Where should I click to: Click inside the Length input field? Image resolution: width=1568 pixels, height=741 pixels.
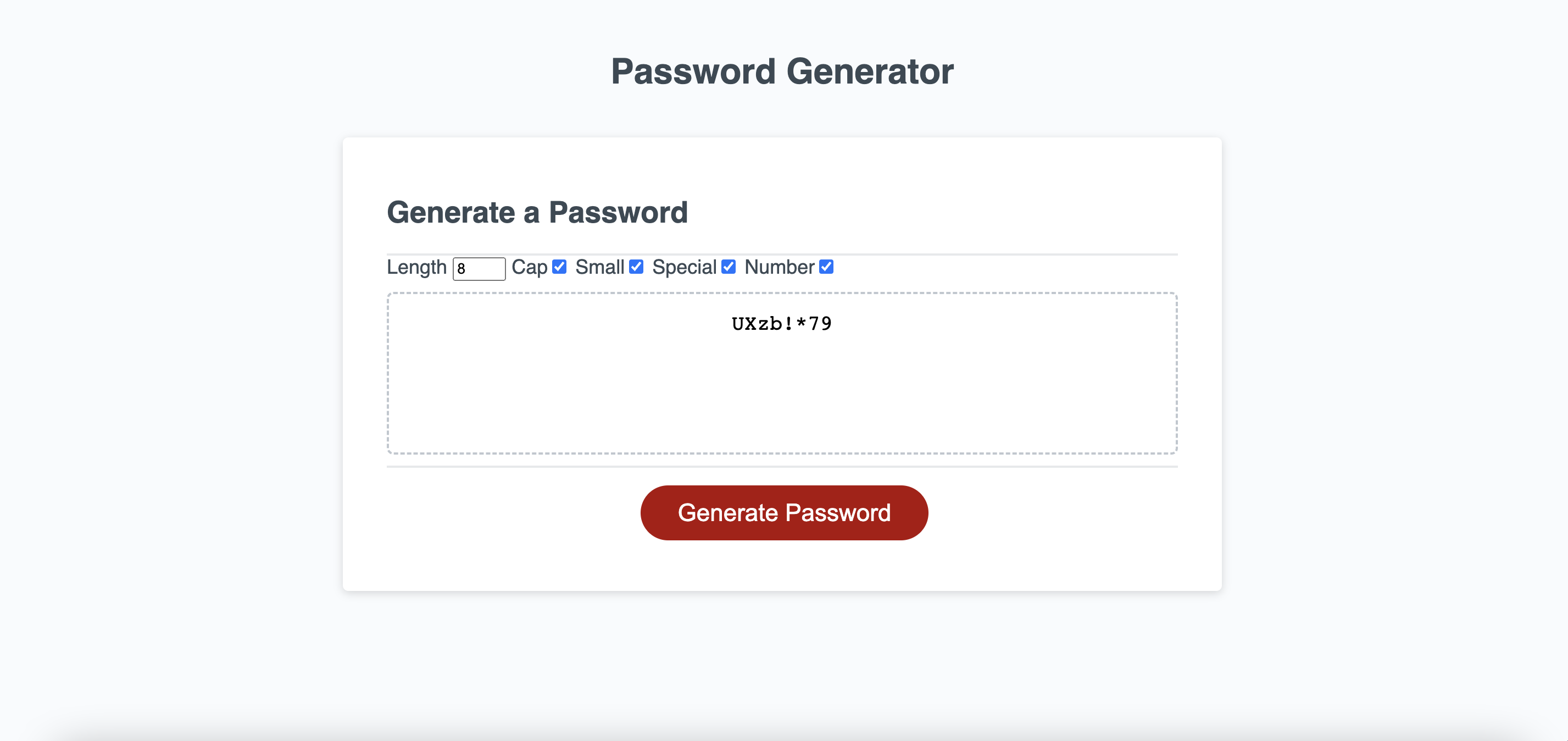[x=480, y=268]
